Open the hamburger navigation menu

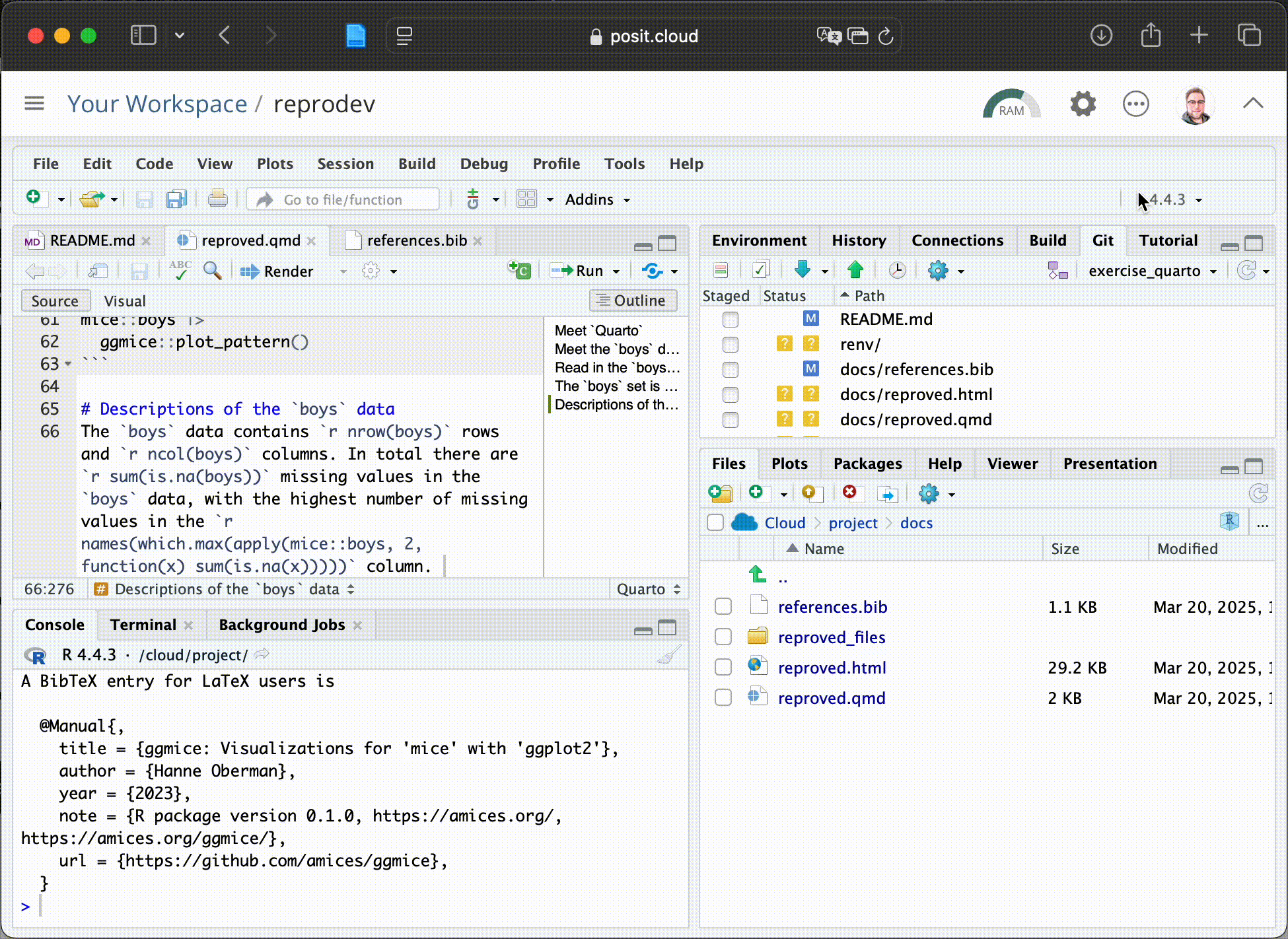(34, 103)
